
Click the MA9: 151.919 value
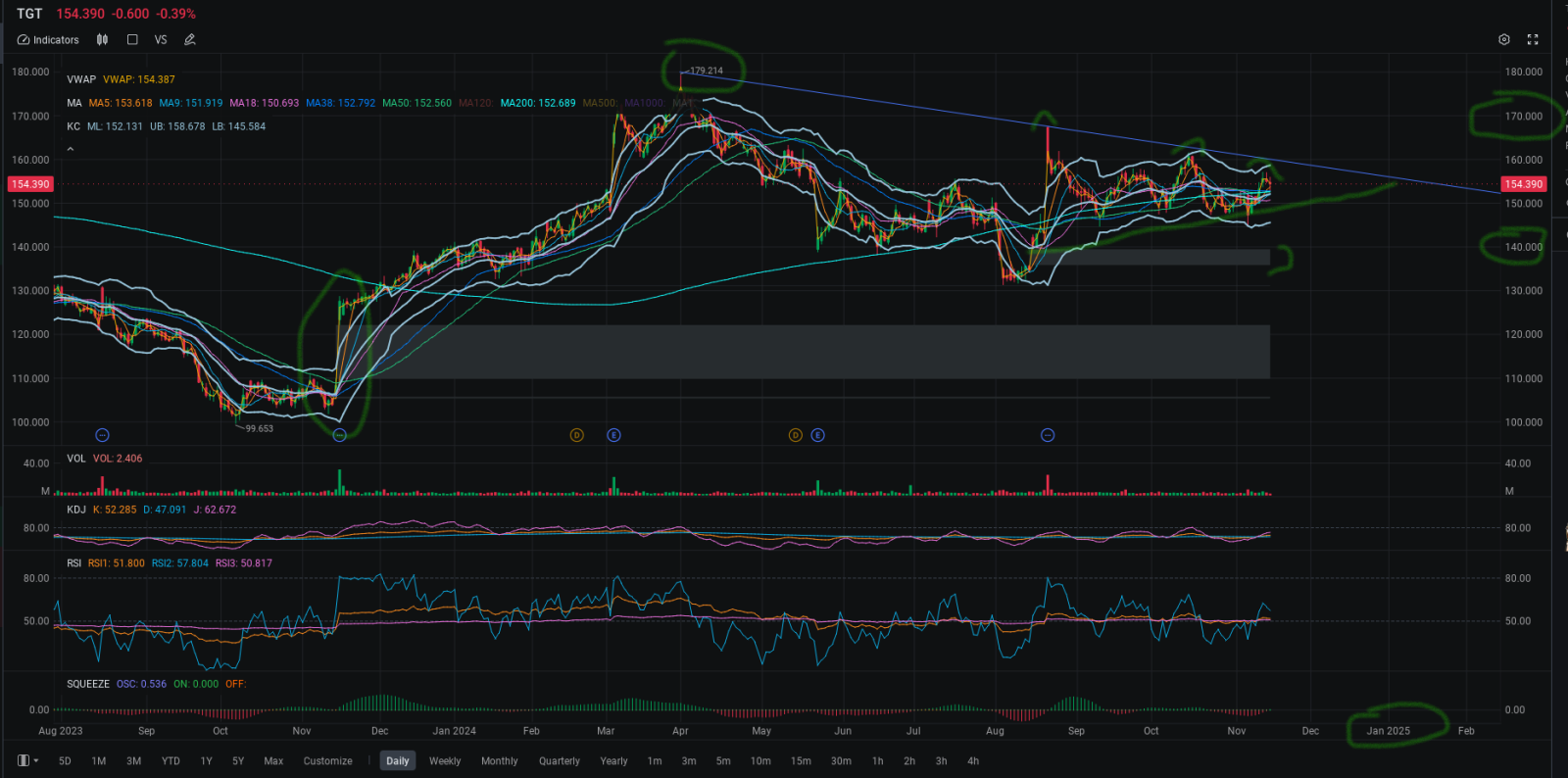coord(191,103)
